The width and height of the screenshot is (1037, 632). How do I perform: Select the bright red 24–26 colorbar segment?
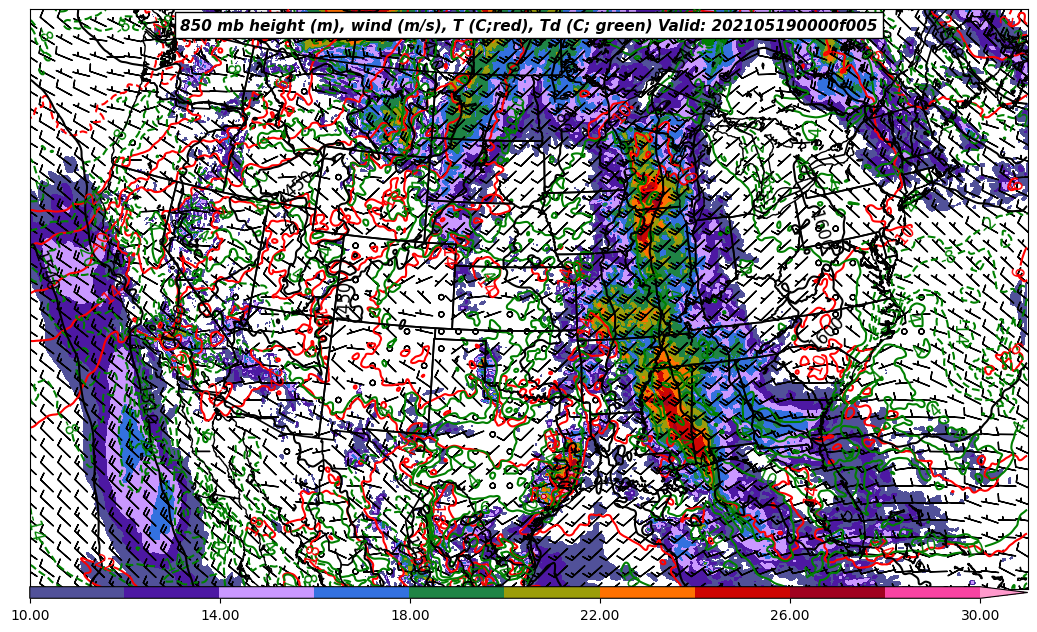[743, 592]
